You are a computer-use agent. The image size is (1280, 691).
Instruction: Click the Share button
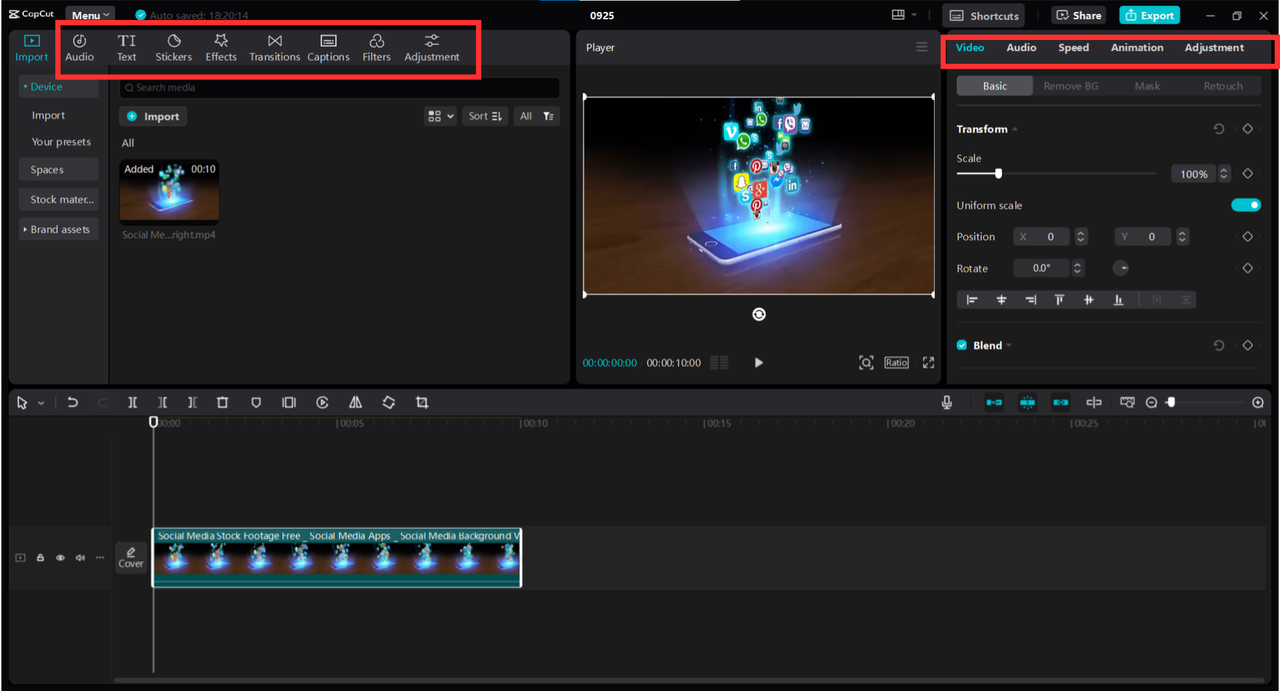click(x=1078, y=15)
